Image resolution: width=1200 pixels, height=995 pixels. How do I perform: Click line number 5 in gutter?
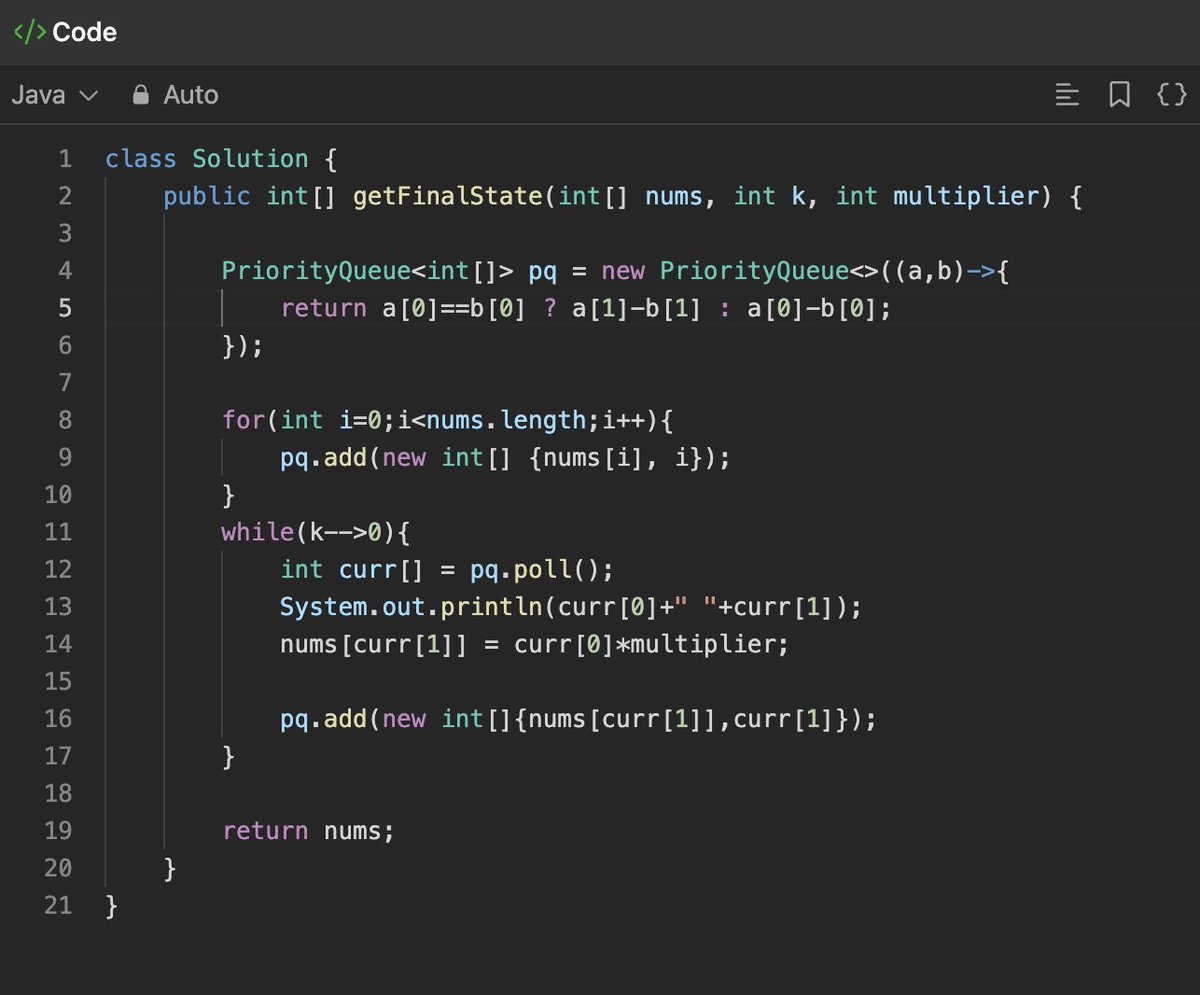[65, 308]
